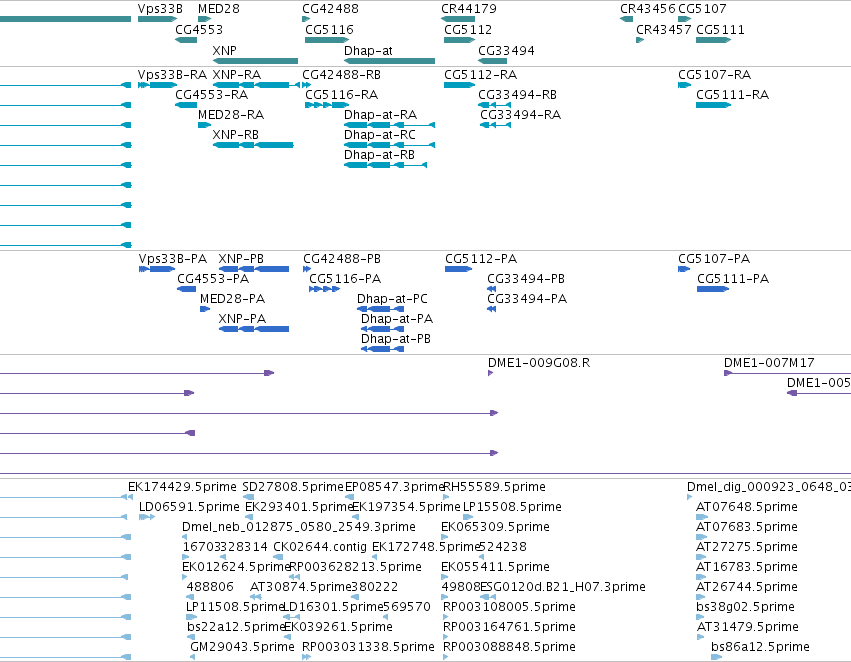The height and width of the screenshot is (662, 851).
Task: Open the CG5112-RA transcript
Action: coord(460,85)
